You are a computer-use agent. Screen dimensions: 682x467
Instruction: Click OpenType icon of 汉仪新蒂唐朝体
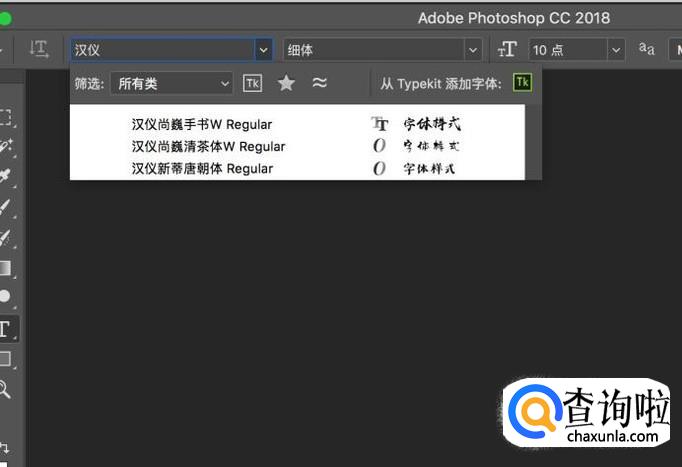(x=379, y=168)
